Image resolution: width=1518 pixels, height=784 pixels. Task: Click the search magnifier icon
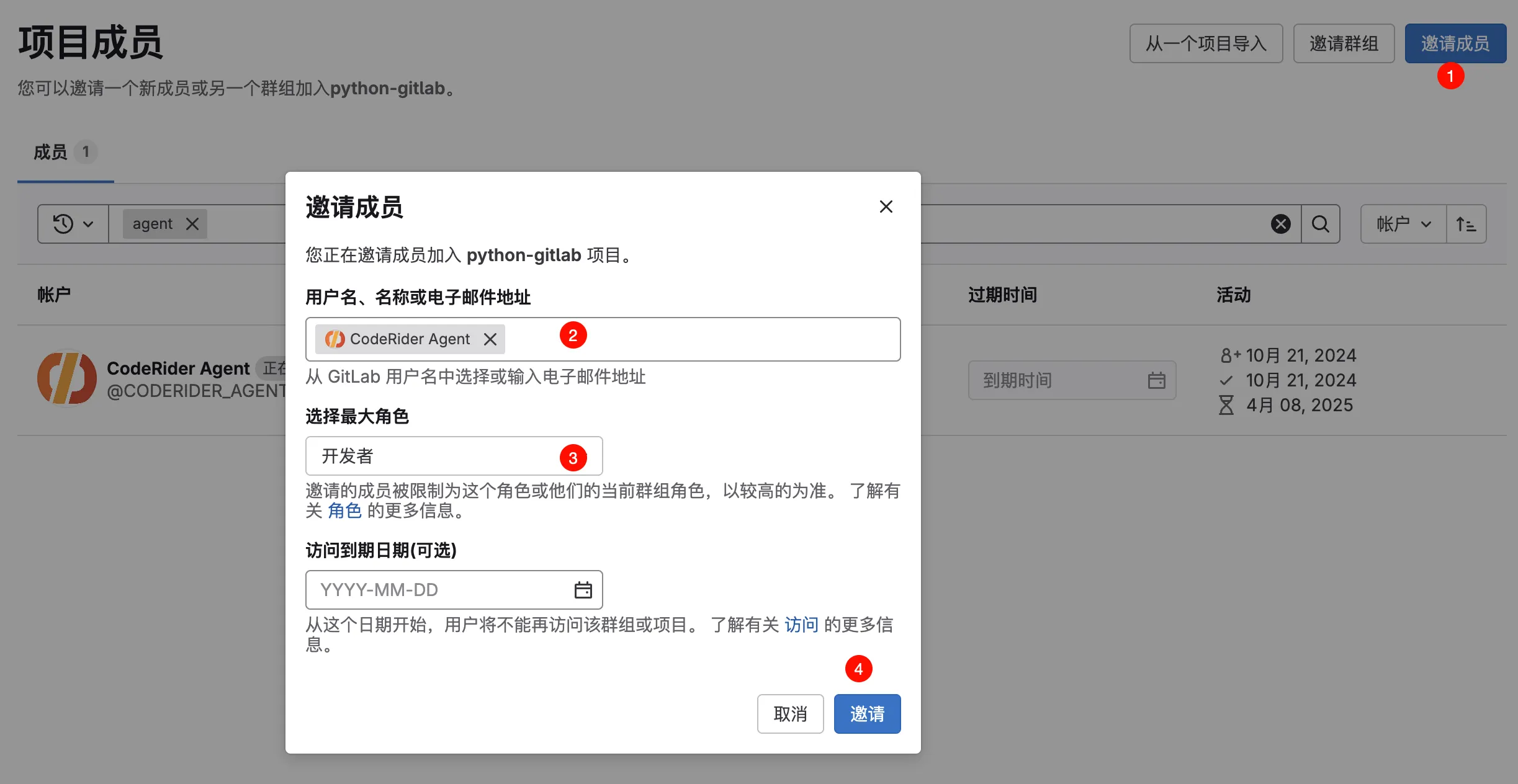coord(1320,224)
